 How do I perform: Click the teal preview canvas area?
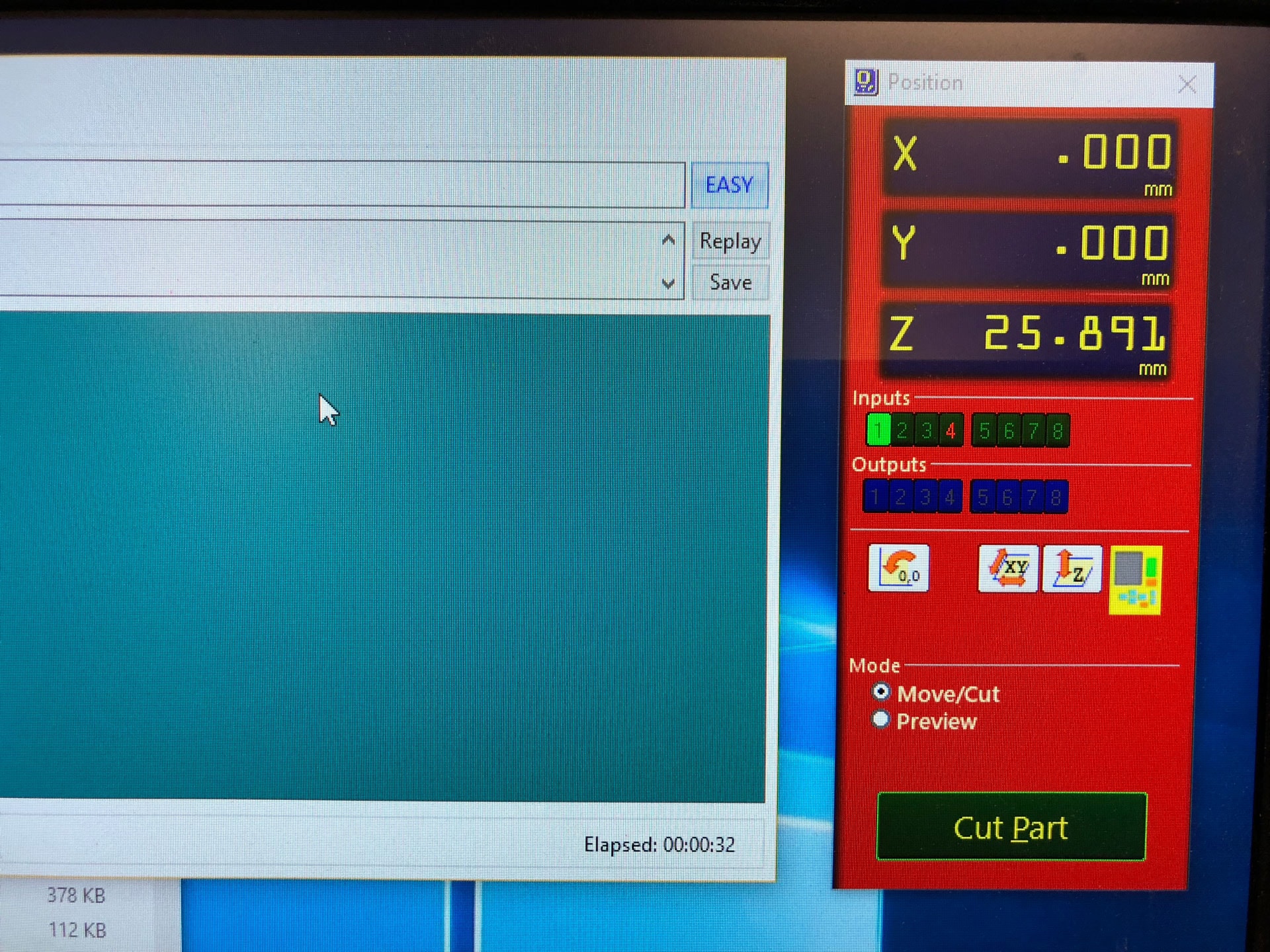tap(384, 557)
